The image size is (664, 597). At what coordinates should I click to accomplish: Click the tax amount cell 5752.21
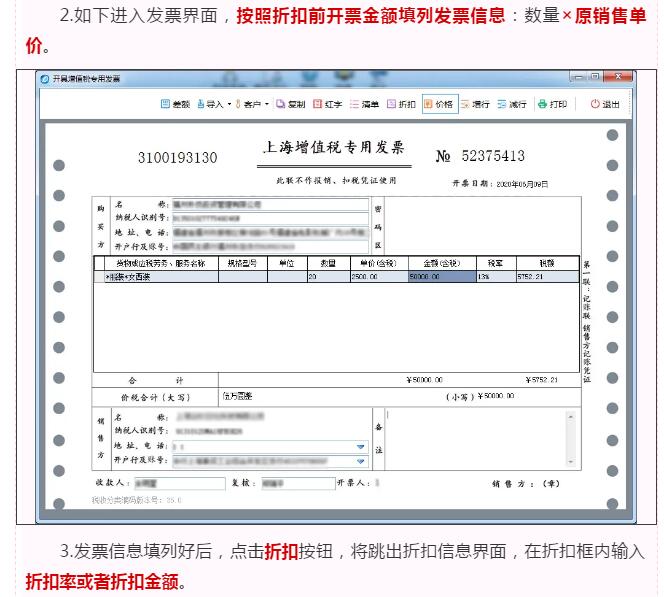pos(548,277)
